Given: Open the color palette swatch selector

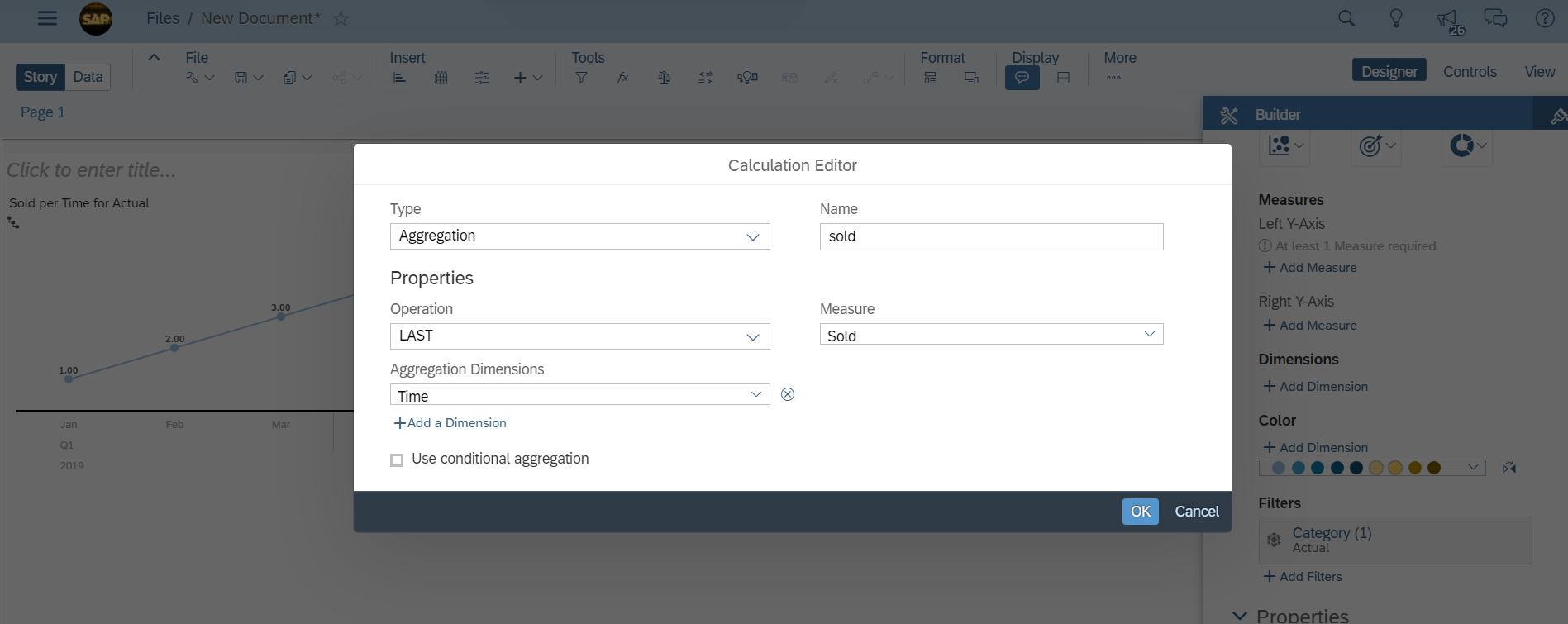Looking at the screenshot, I should click(1372, 468).
